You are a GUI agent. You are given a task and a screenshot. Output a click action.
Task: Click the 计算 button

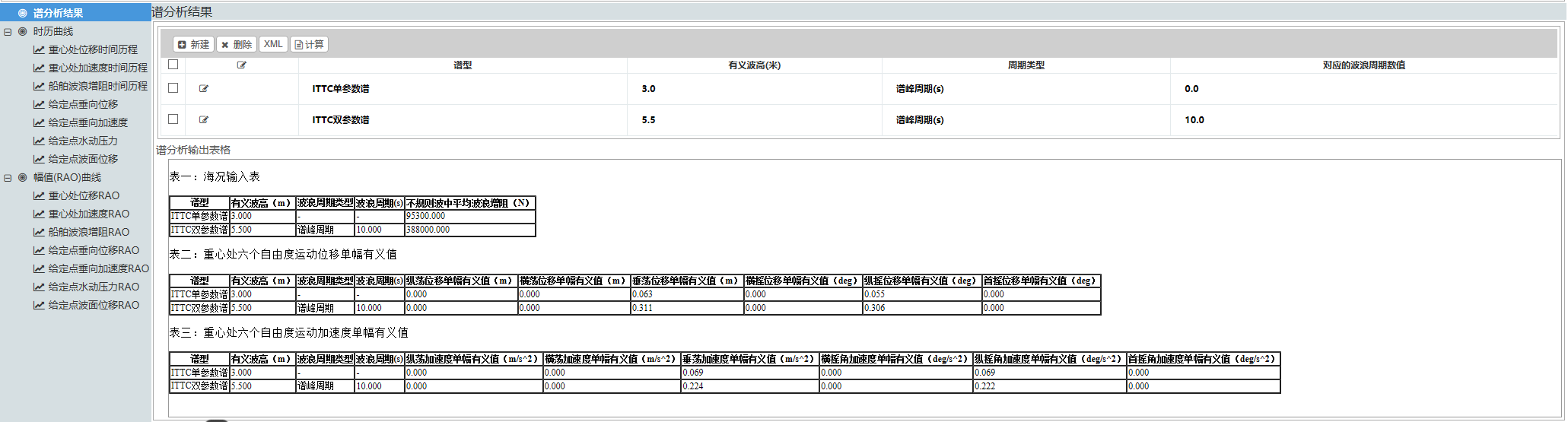[x=310, y=45]
